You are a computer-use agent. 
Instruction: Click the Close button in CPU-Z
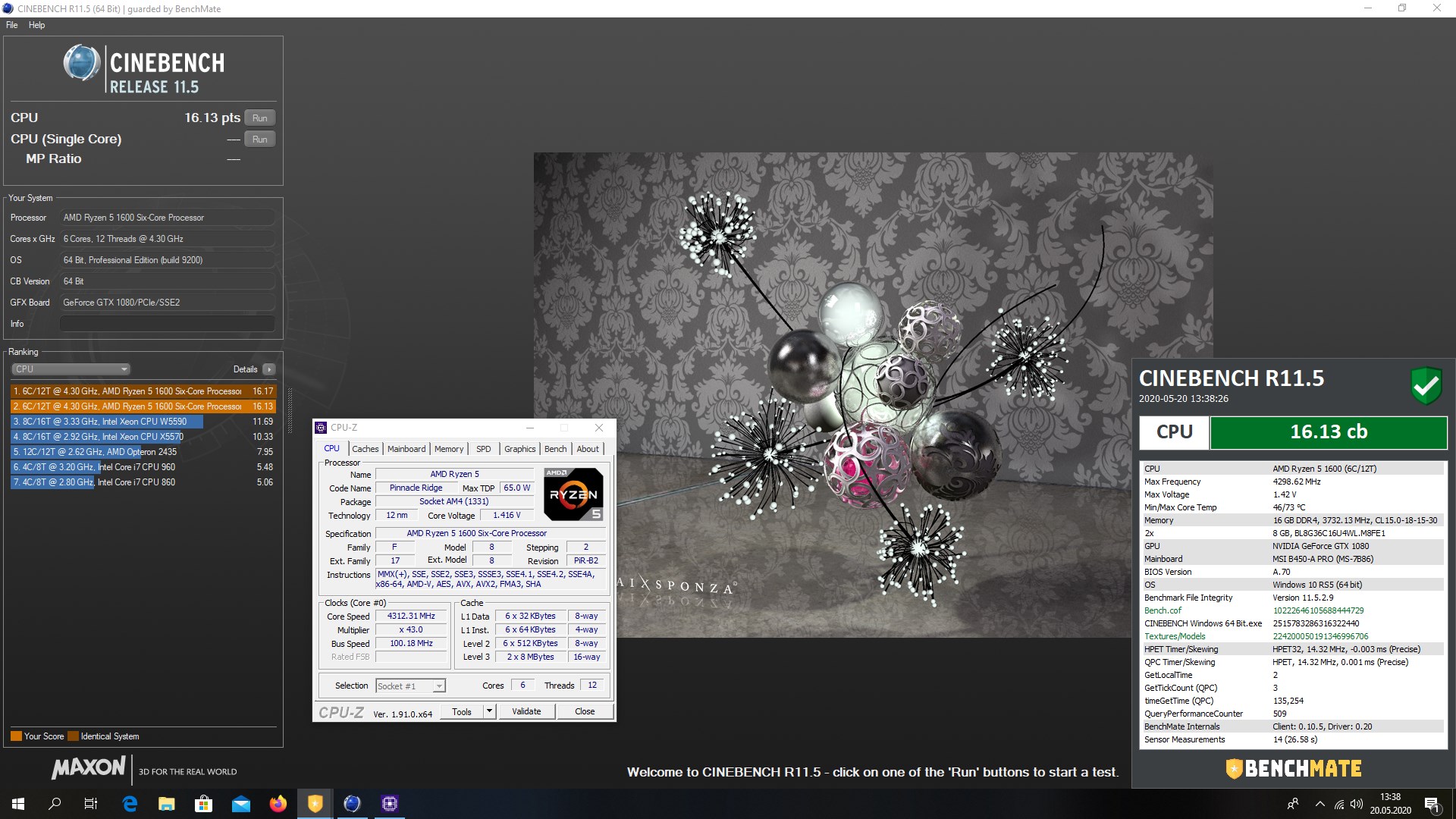[x=585, y=711]
